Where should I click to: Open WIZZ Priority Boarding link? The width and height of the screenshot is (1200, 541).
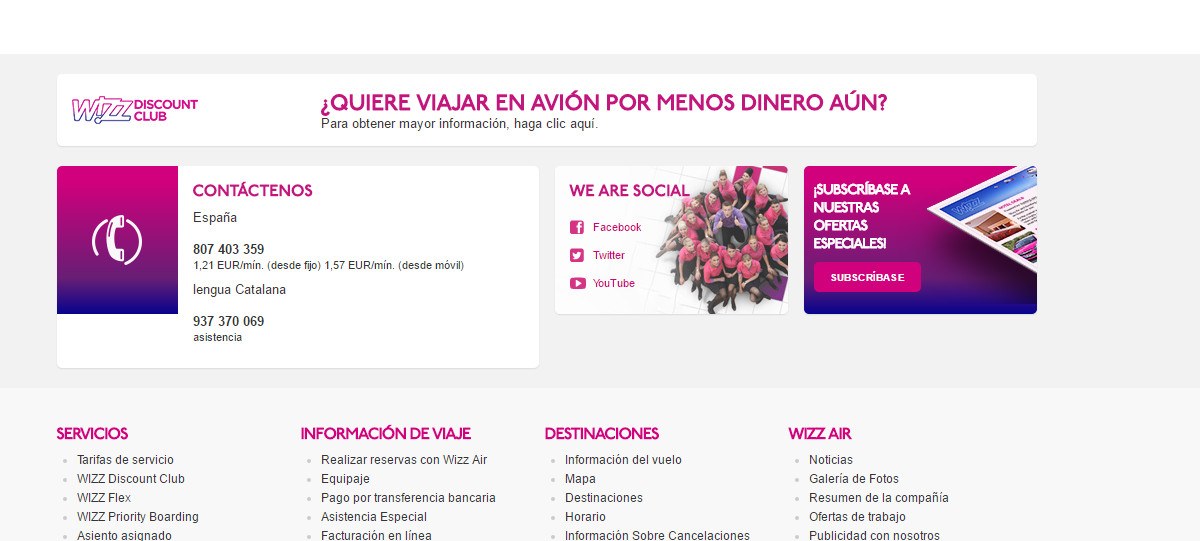tap(138, 517)
